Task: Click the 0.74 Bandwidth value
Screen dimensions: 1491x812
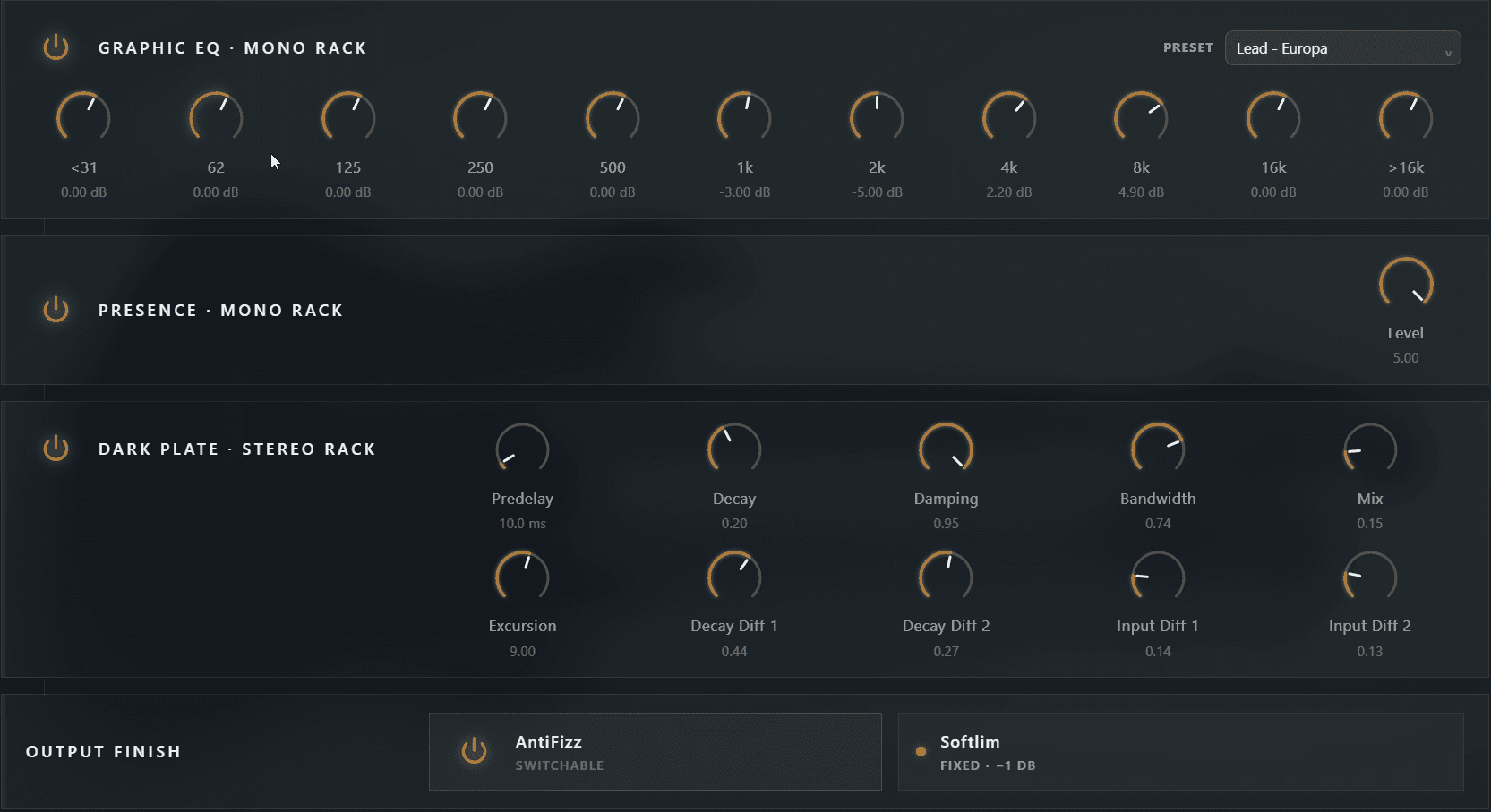Action: coord(1158,524)
